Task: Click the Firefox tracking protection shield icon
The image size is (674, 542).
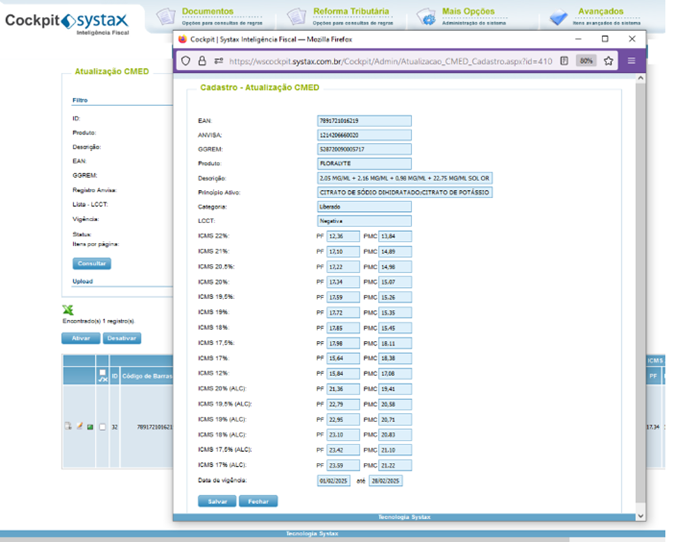Action: (186, 61)
